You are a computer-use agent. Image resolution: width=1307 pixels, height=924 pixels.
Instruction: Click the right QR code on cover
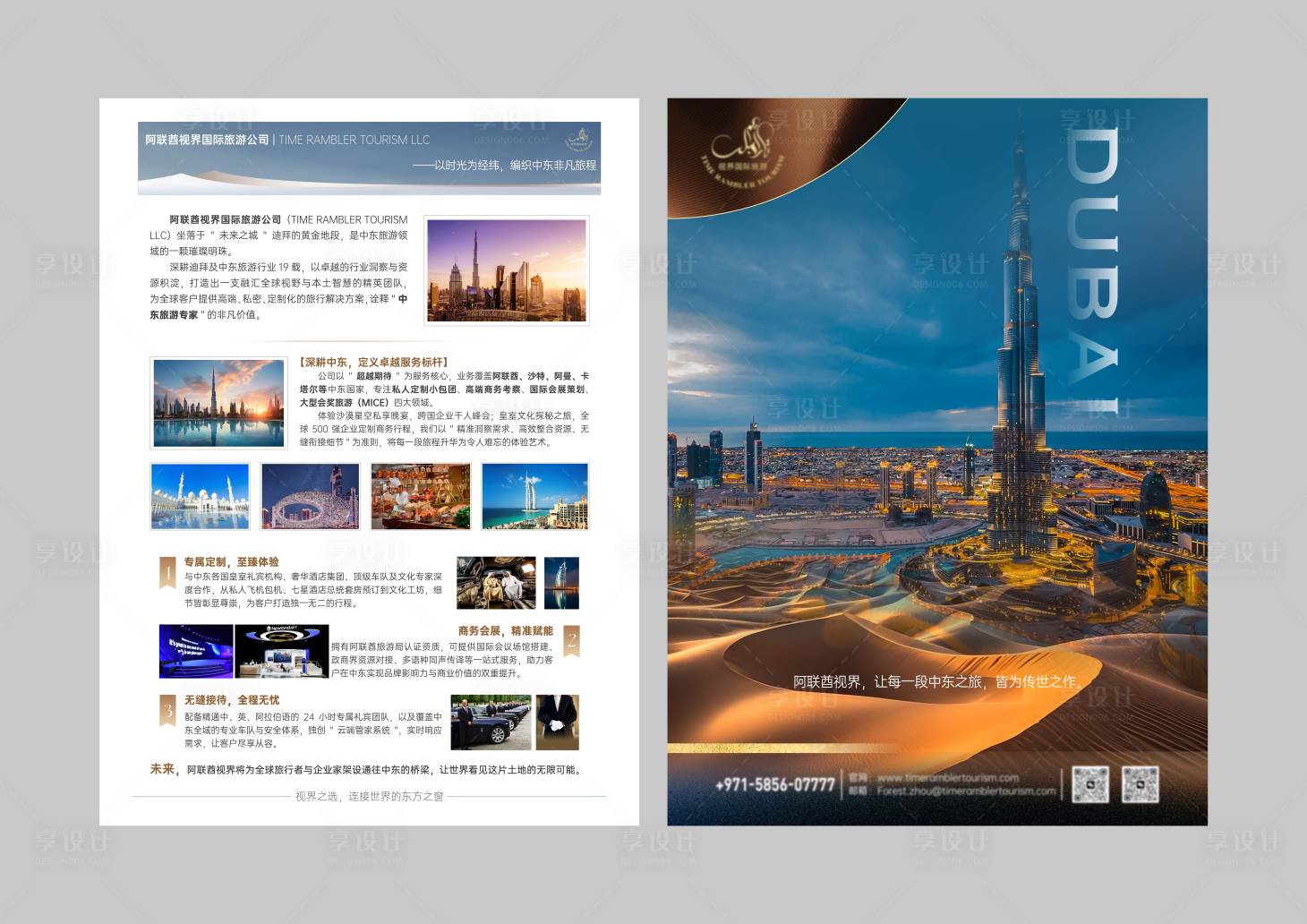point(1140,784)
